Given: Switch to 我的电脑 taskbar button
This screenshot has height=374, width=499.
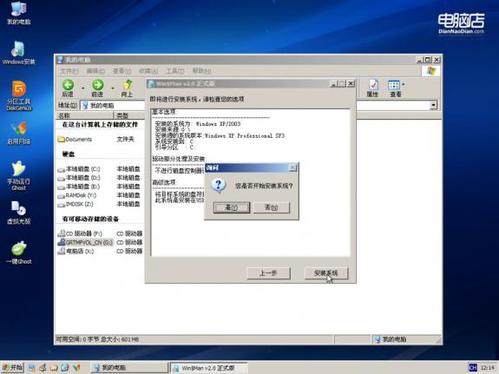Looking at the screenshot, I should 129,368.
